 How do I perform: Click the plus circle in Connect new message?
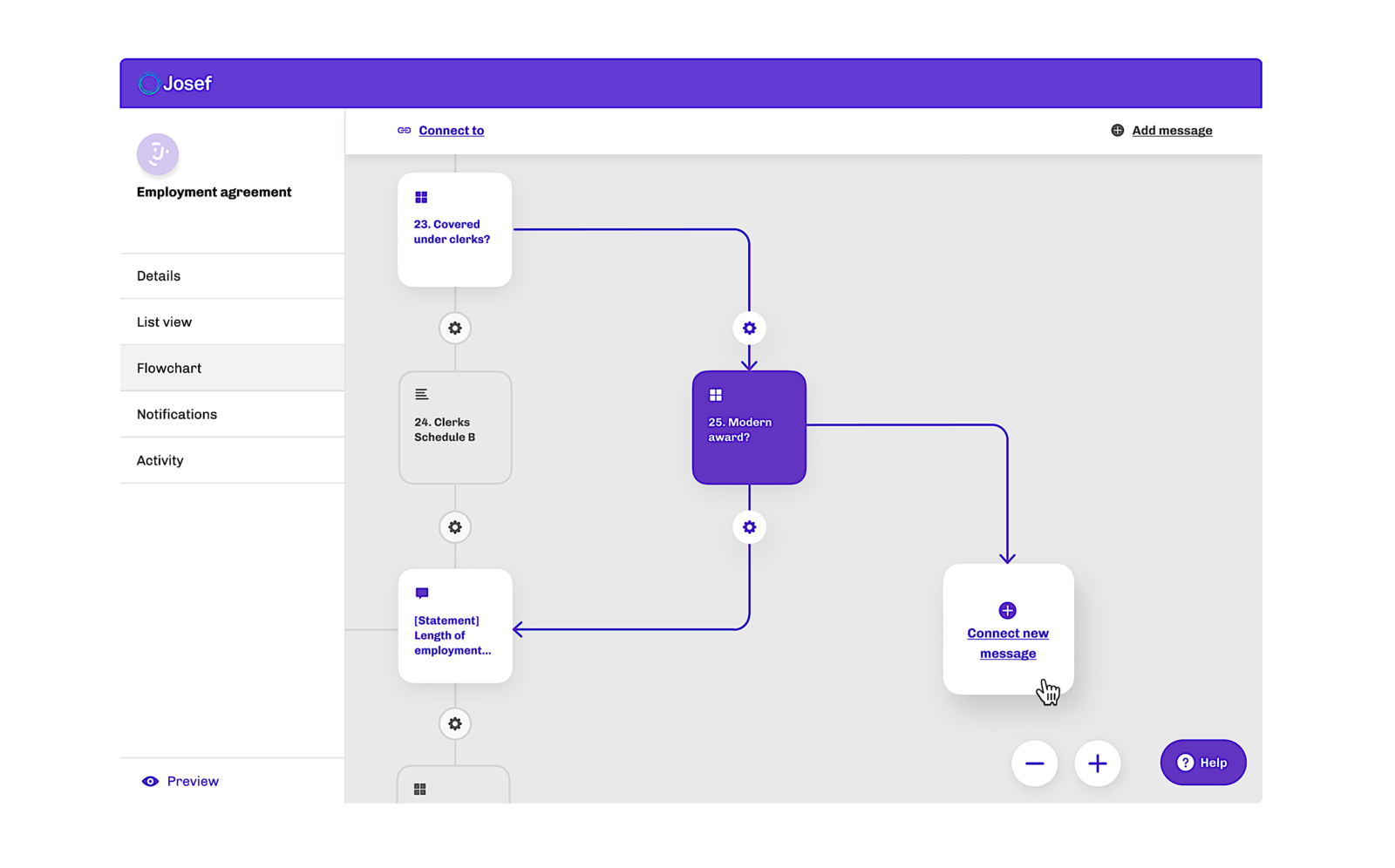click(1007, 610)
